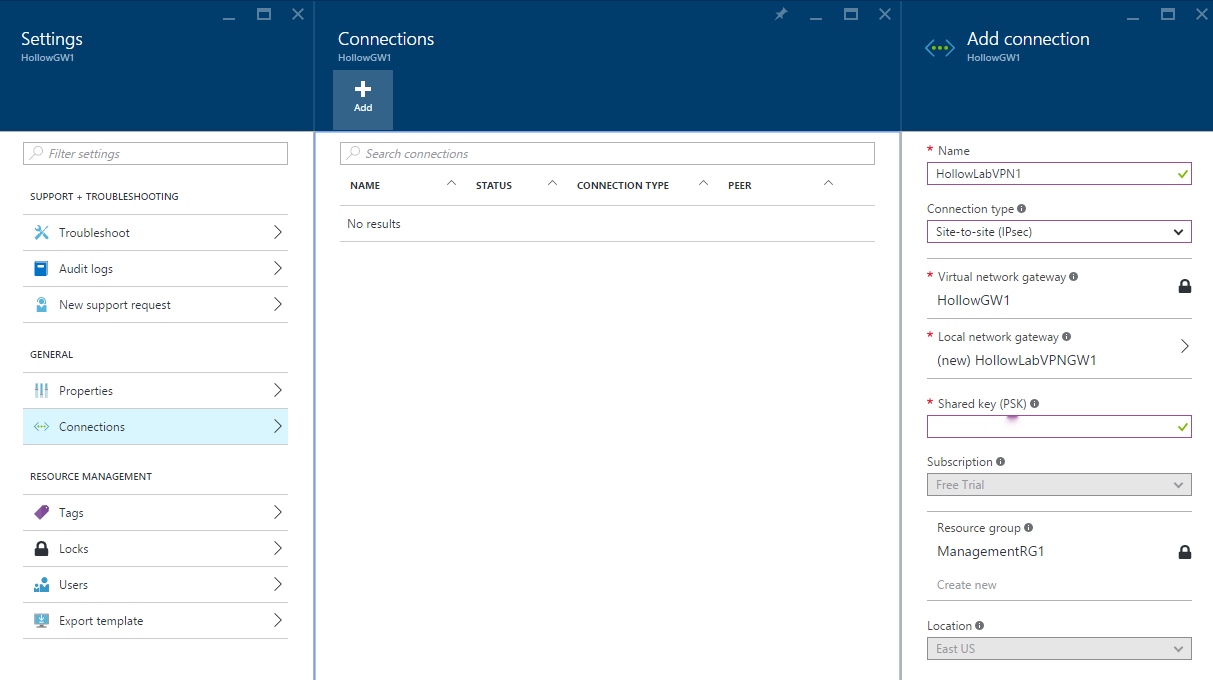
Task: Open New support request item
Action: (155, 304)
